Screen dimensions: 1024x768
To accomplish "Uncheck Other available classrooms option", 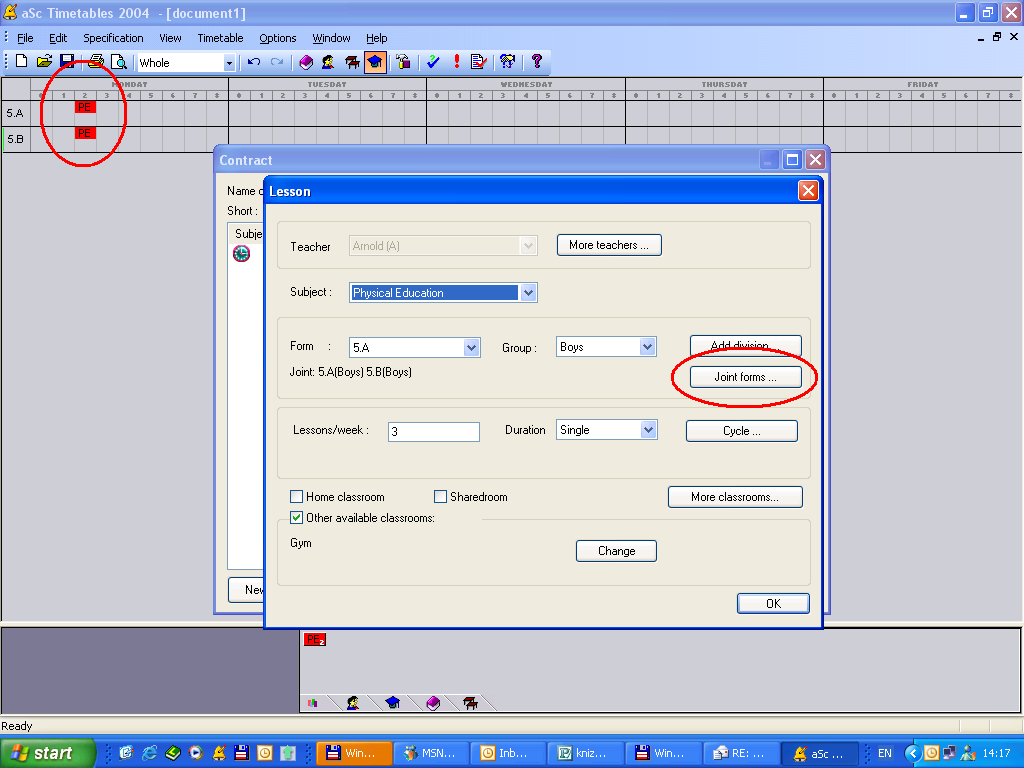I will (296, 518).
